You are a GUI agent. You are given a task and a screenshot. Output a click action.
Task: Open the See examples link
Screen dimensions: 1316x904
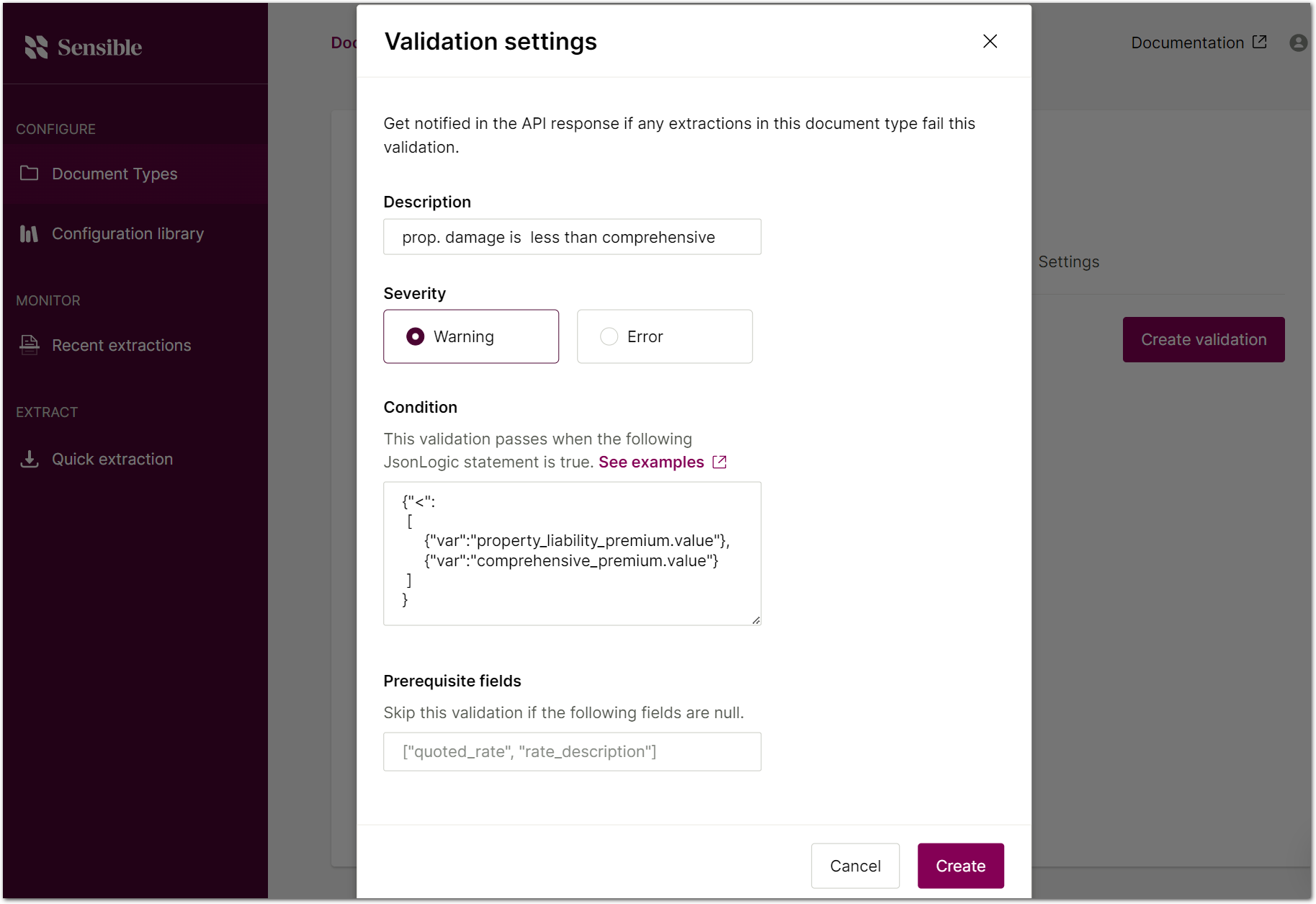(651, 462)
